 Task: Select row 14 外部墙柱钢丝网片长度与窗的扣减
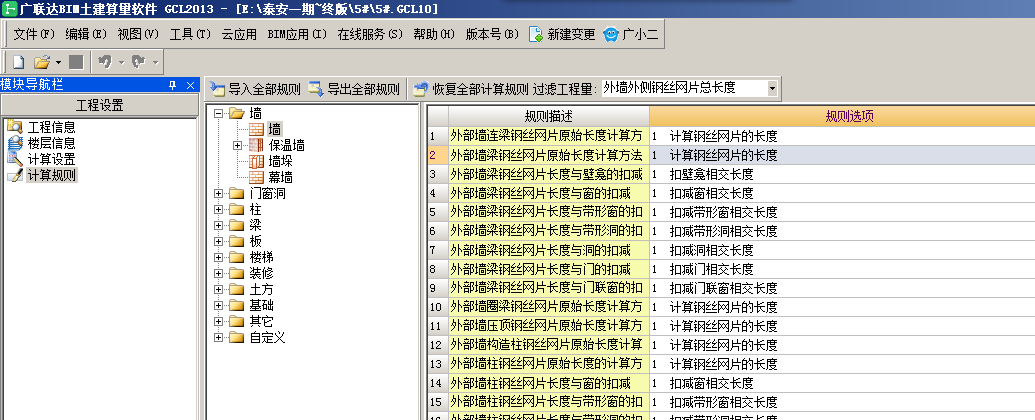549,383
